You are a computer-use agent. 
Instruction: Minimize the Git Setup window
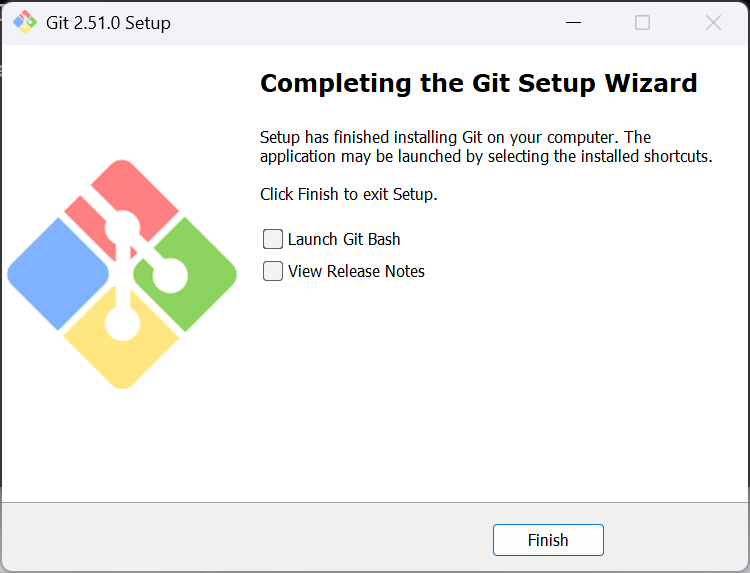point(573,22)
